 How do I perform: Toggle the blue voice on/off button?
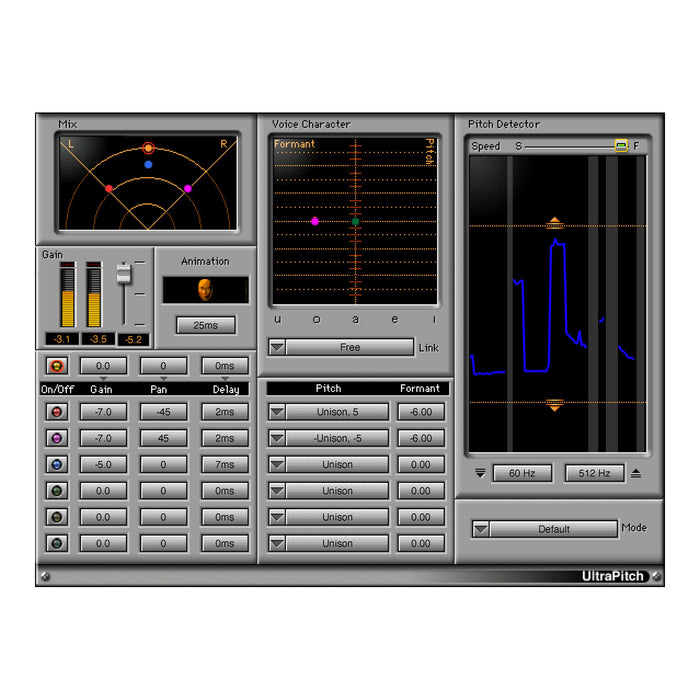(57, 464)
